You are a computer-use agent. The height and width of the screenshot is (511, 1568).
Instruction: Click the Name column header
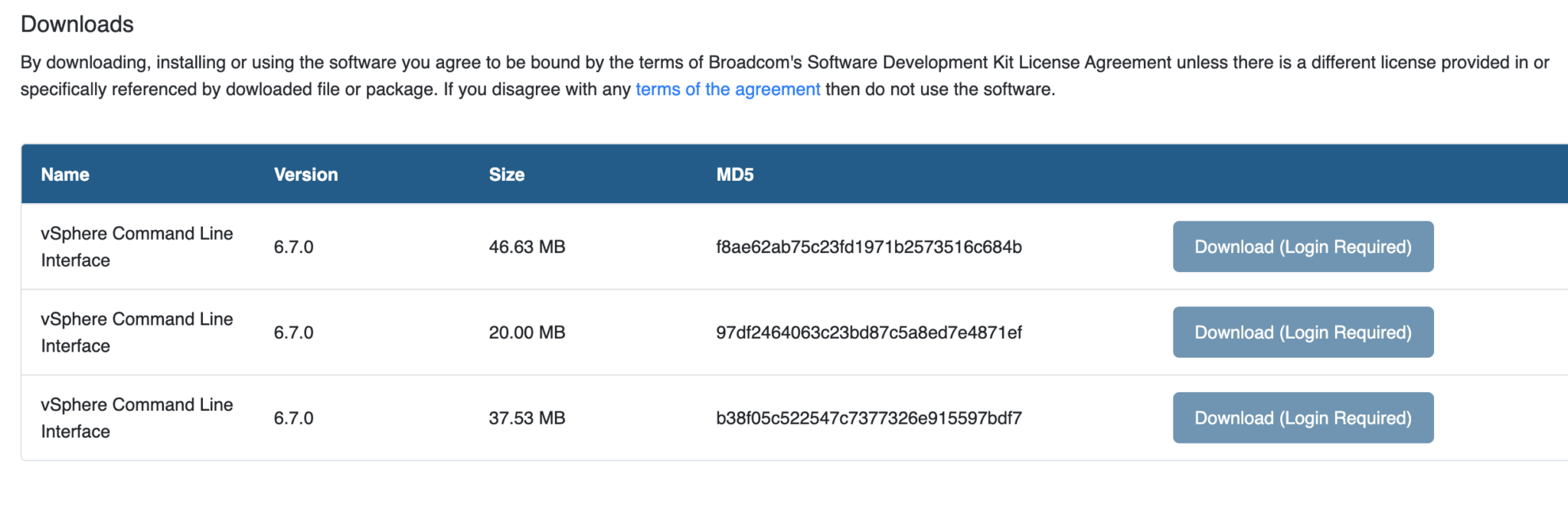(65, 175)
